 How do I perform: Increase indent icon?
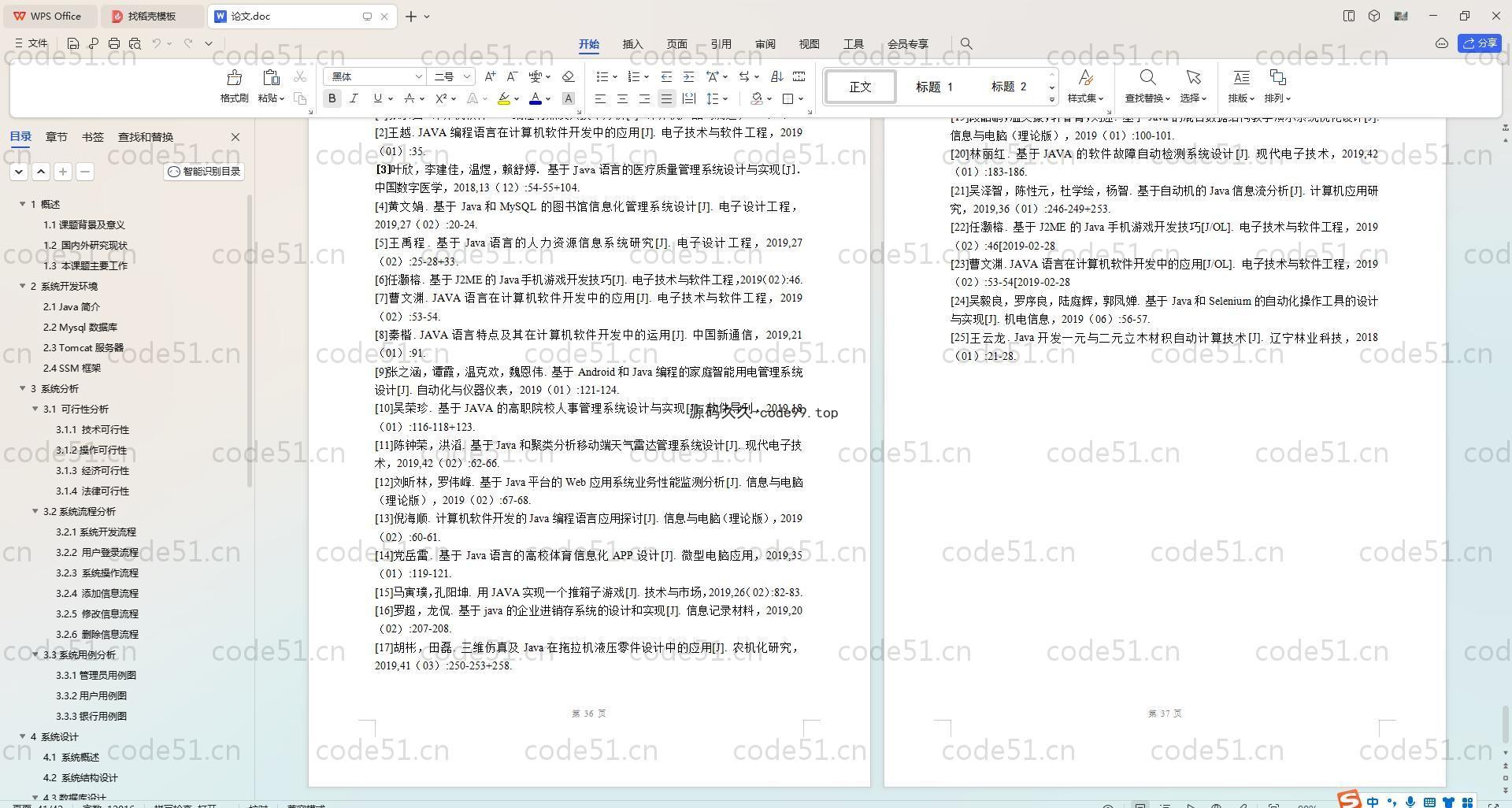688,76
